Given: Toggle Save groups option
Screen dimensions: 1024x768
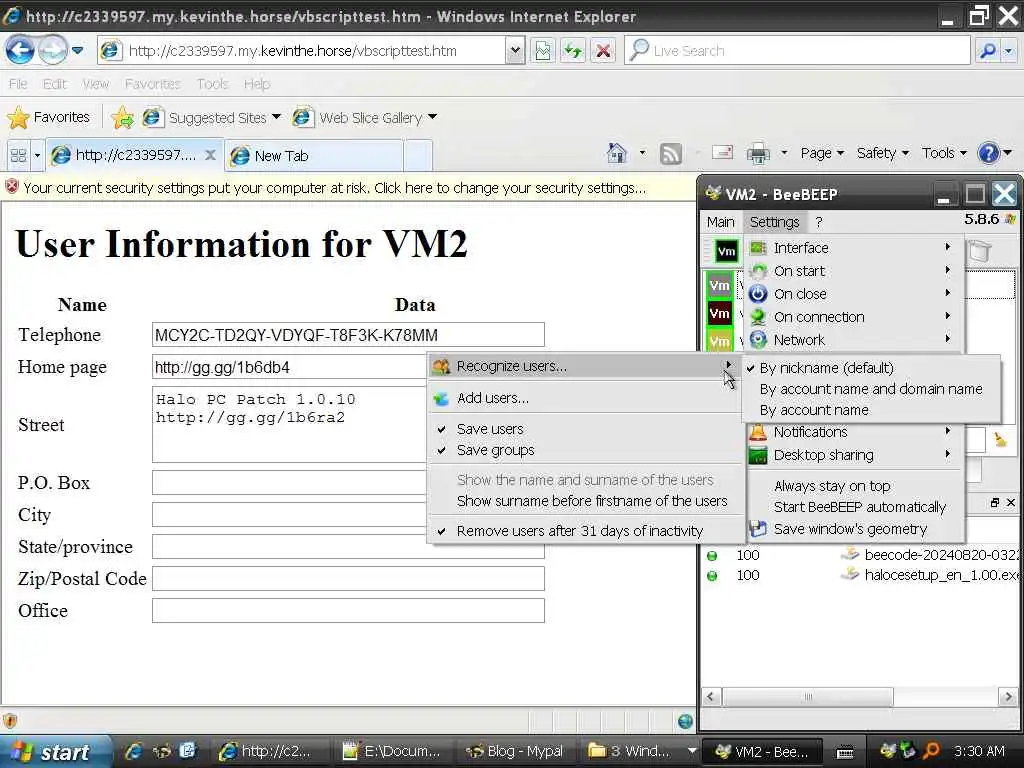Looking at the screenshot, I should (585, 450).
